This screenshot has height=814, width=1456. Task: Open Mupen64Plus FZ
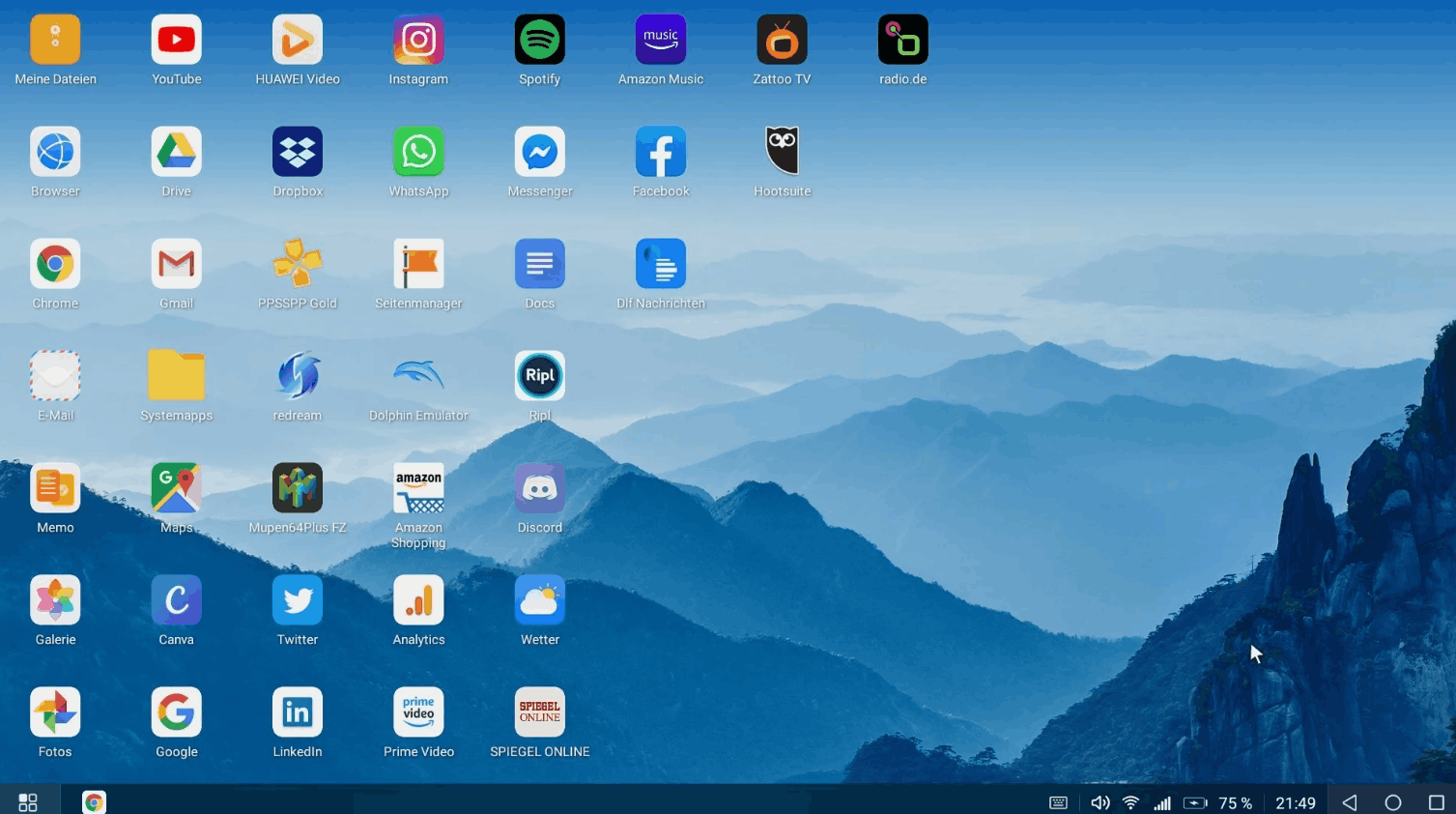pos(298,488)
